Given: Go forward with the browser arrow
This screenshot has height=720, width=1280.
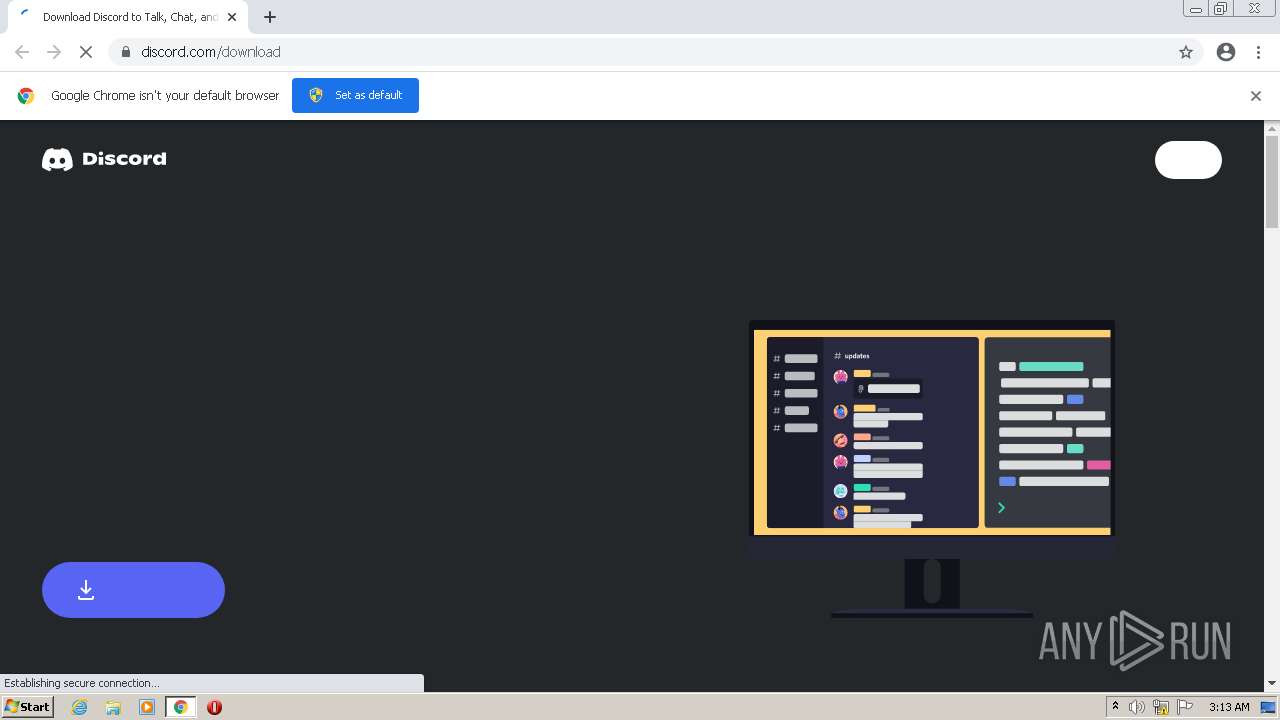Looking at the screenshot, I should click(x=54, y=52).
